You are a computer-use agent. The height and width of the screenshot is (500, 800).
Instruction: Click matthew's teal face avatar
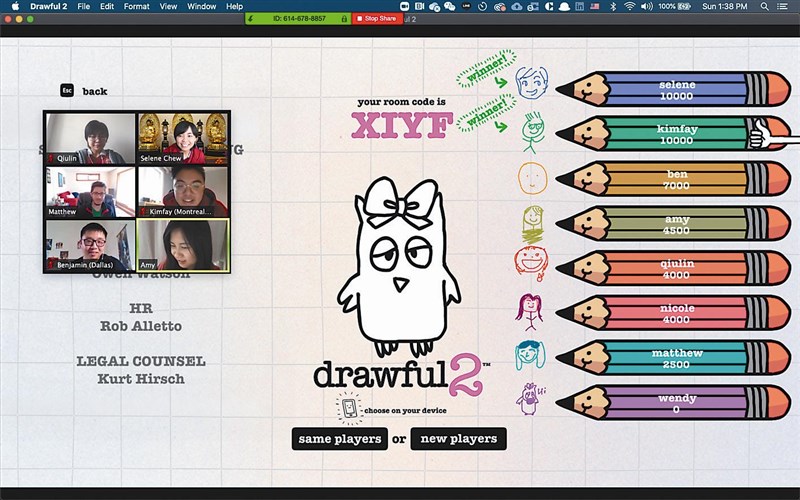[530, 355]
